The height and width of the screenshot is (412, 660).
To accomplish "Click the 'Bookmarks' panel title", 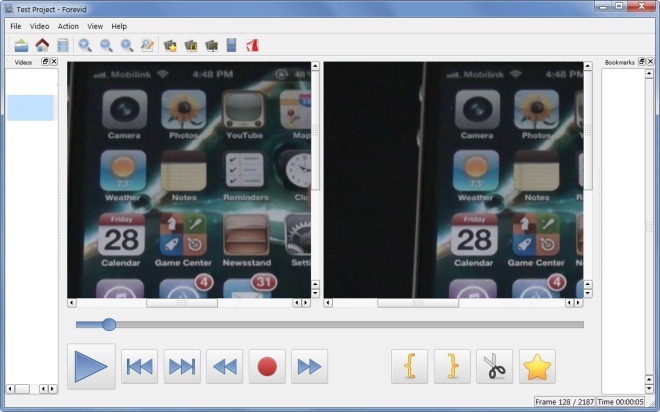I will pyautogui.click(x=620, y=62).
